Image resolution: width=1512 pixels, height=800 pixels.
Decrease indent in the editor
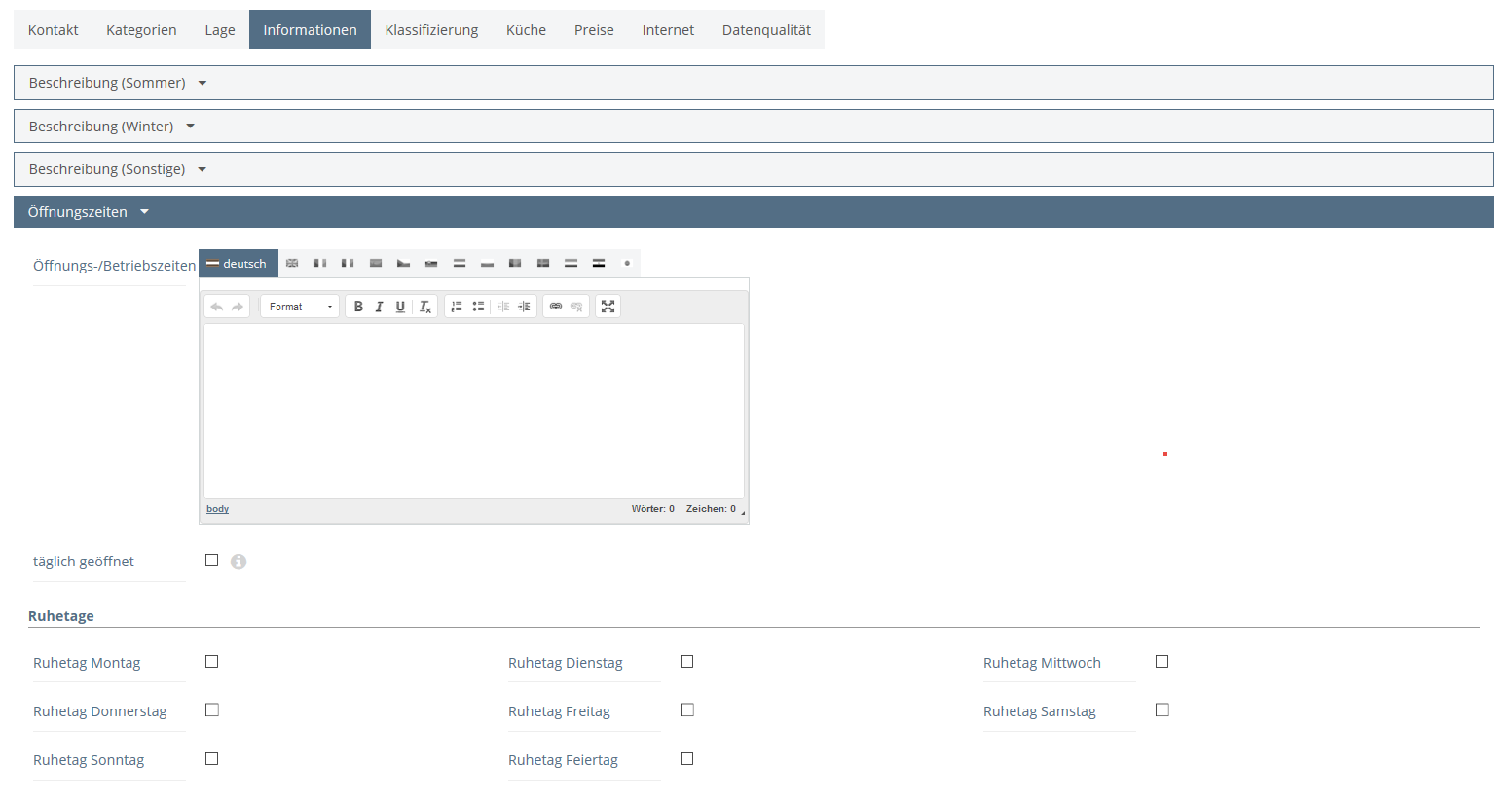(503, 307)
